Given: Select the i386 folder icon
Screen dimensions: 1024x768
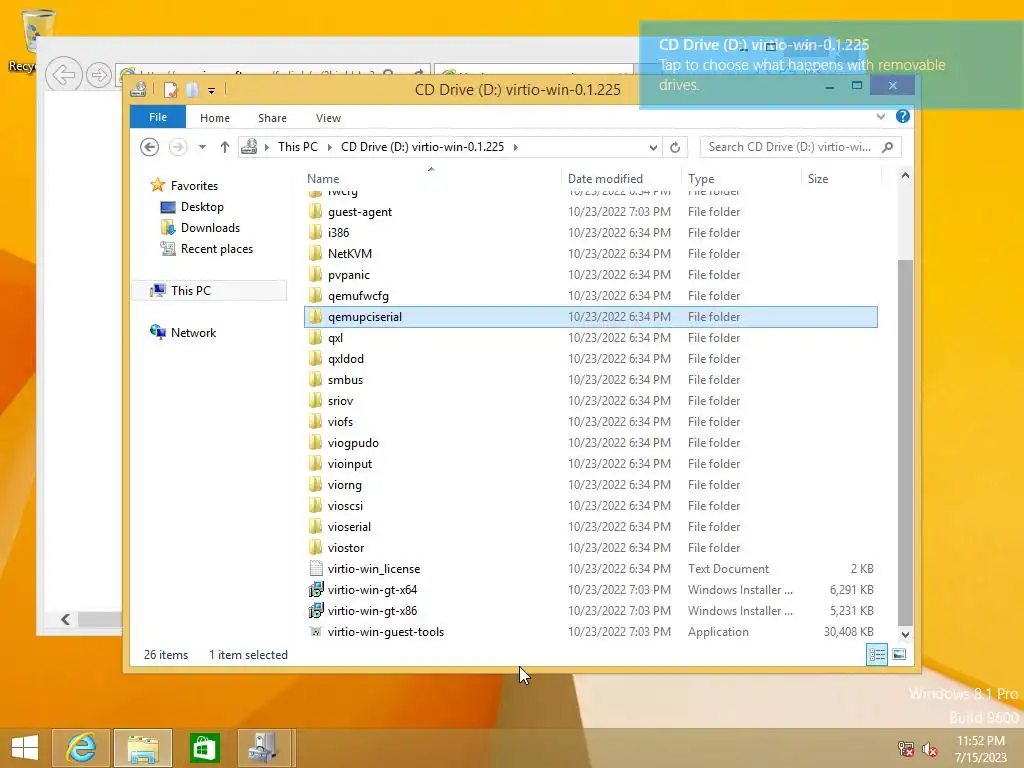Looking at the screenshot, I should coord(315,232).
